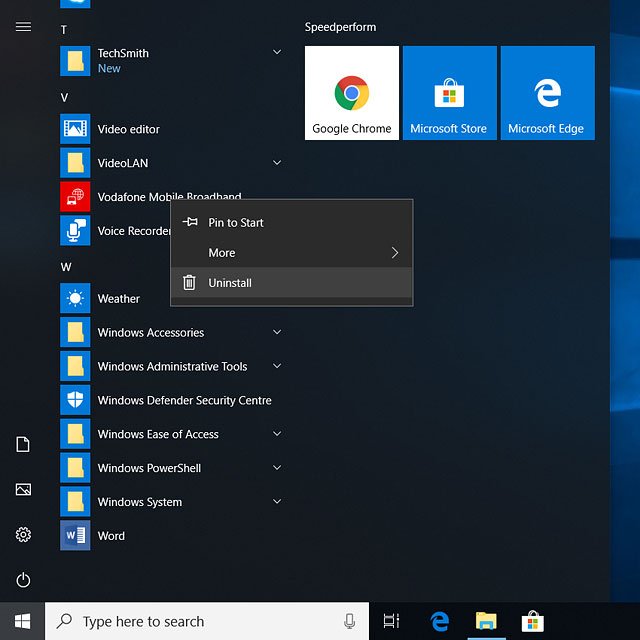Open Task View on the taskbar
The width and height of the screenshot is (640, 640).
point(391,621)
